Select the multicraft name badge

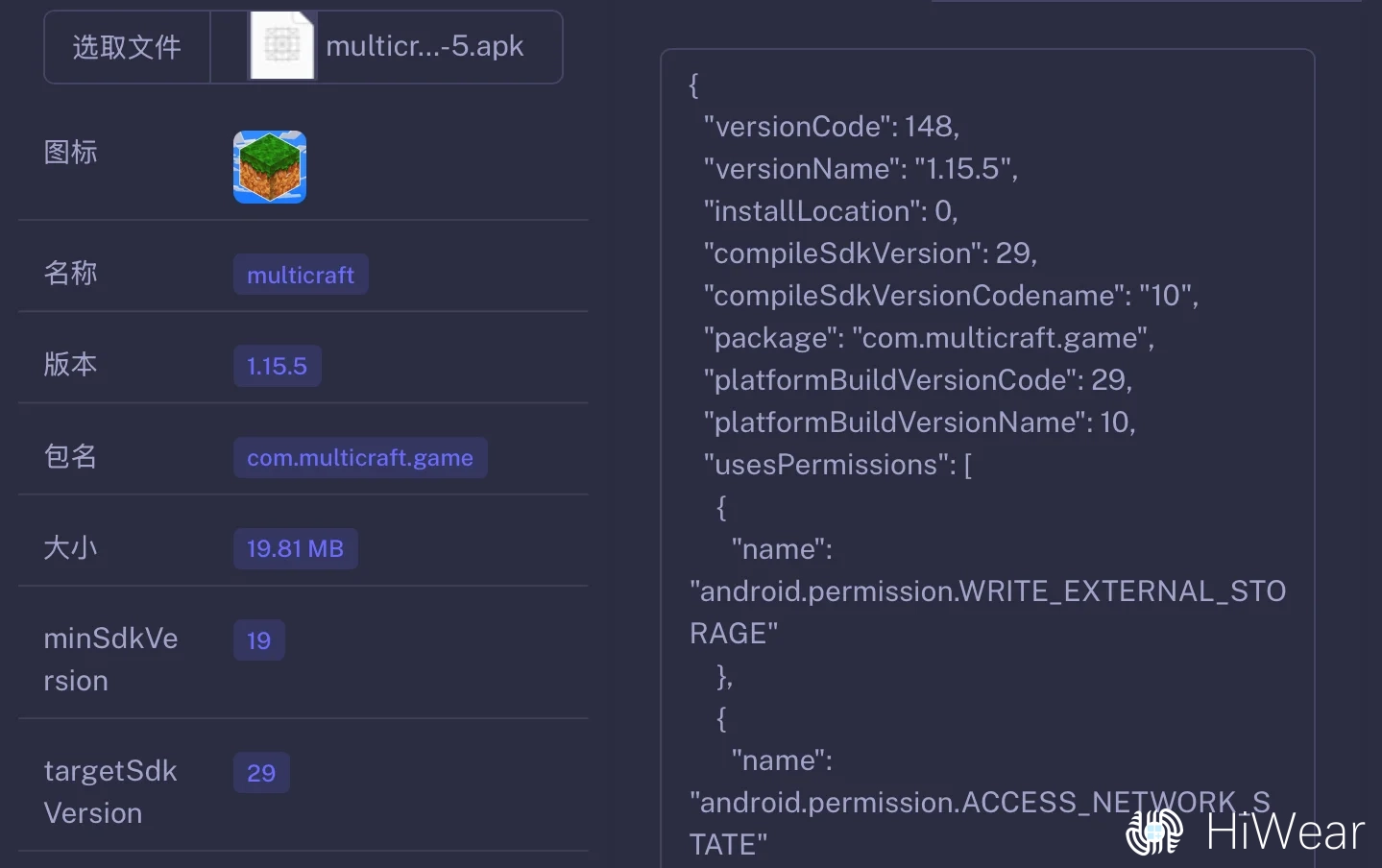point(301,275)
